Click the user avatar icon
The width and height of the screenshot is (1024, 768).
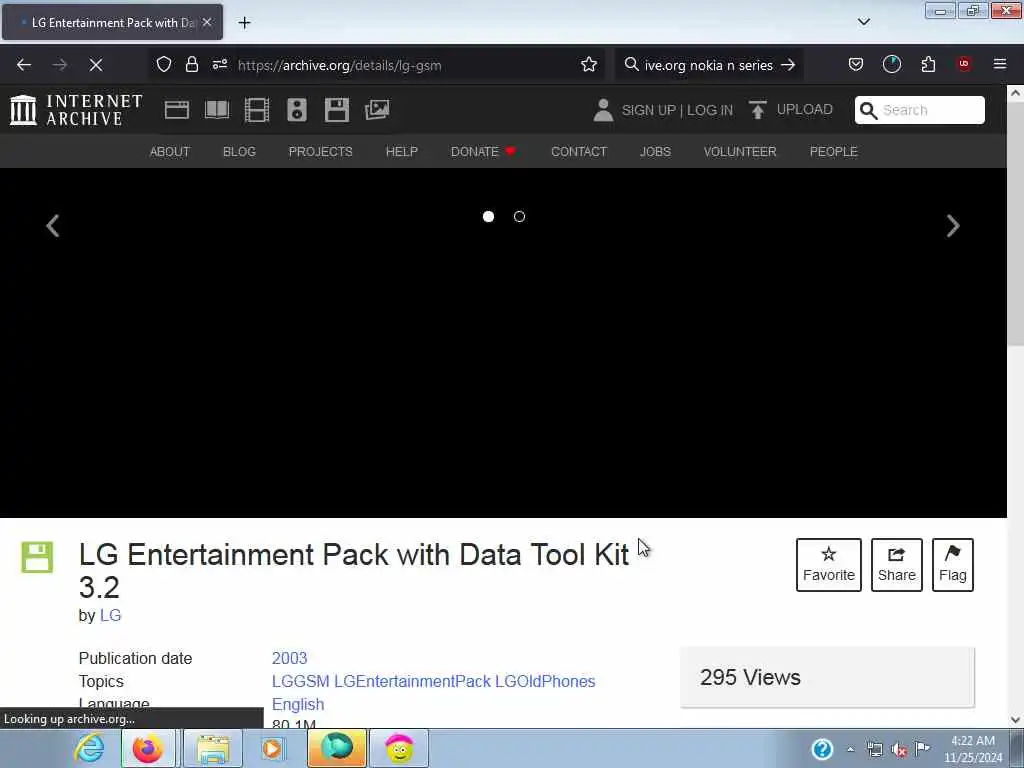coord(603,110)
